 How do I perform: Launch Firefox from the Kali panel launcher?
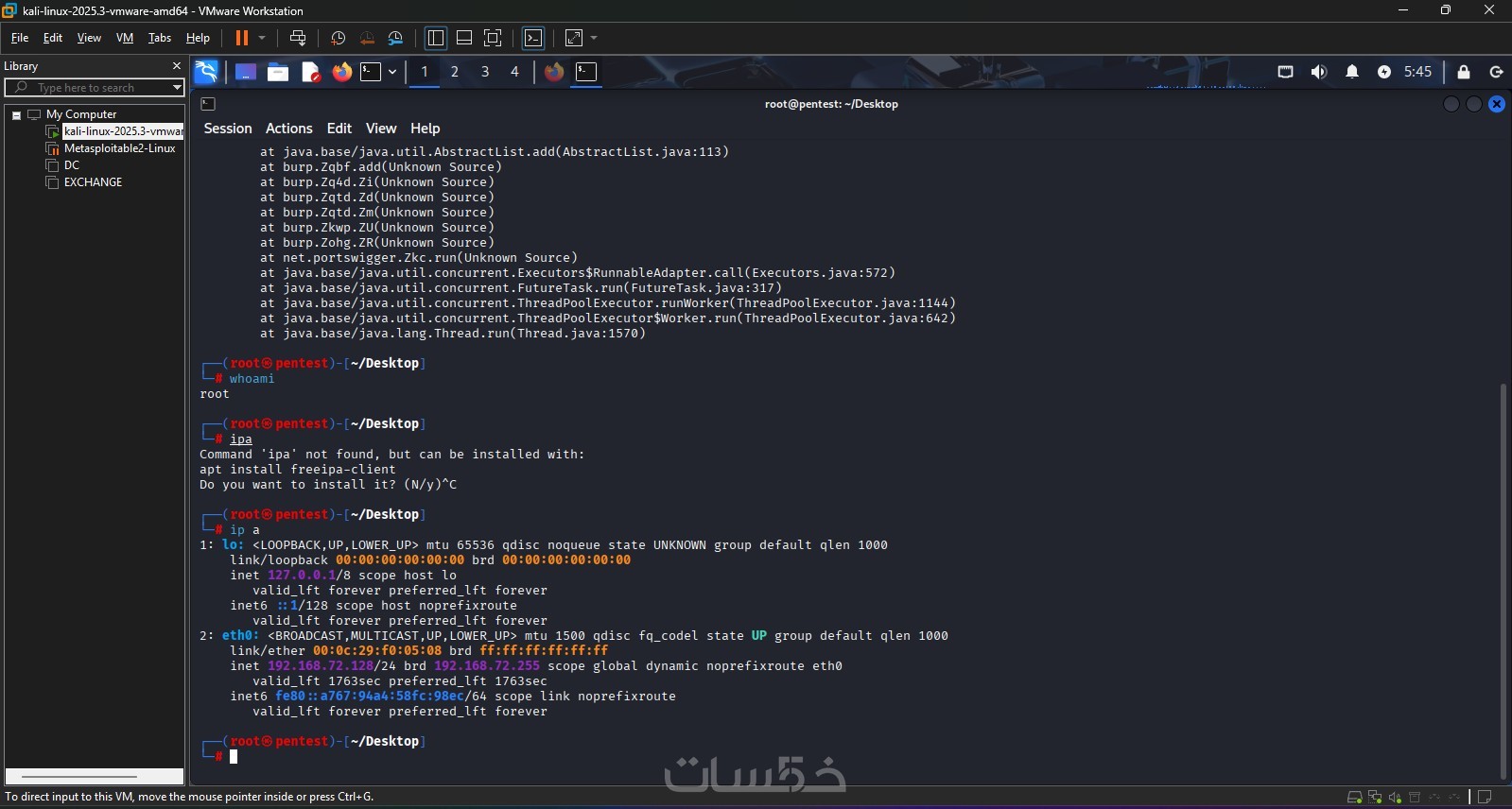341,72
